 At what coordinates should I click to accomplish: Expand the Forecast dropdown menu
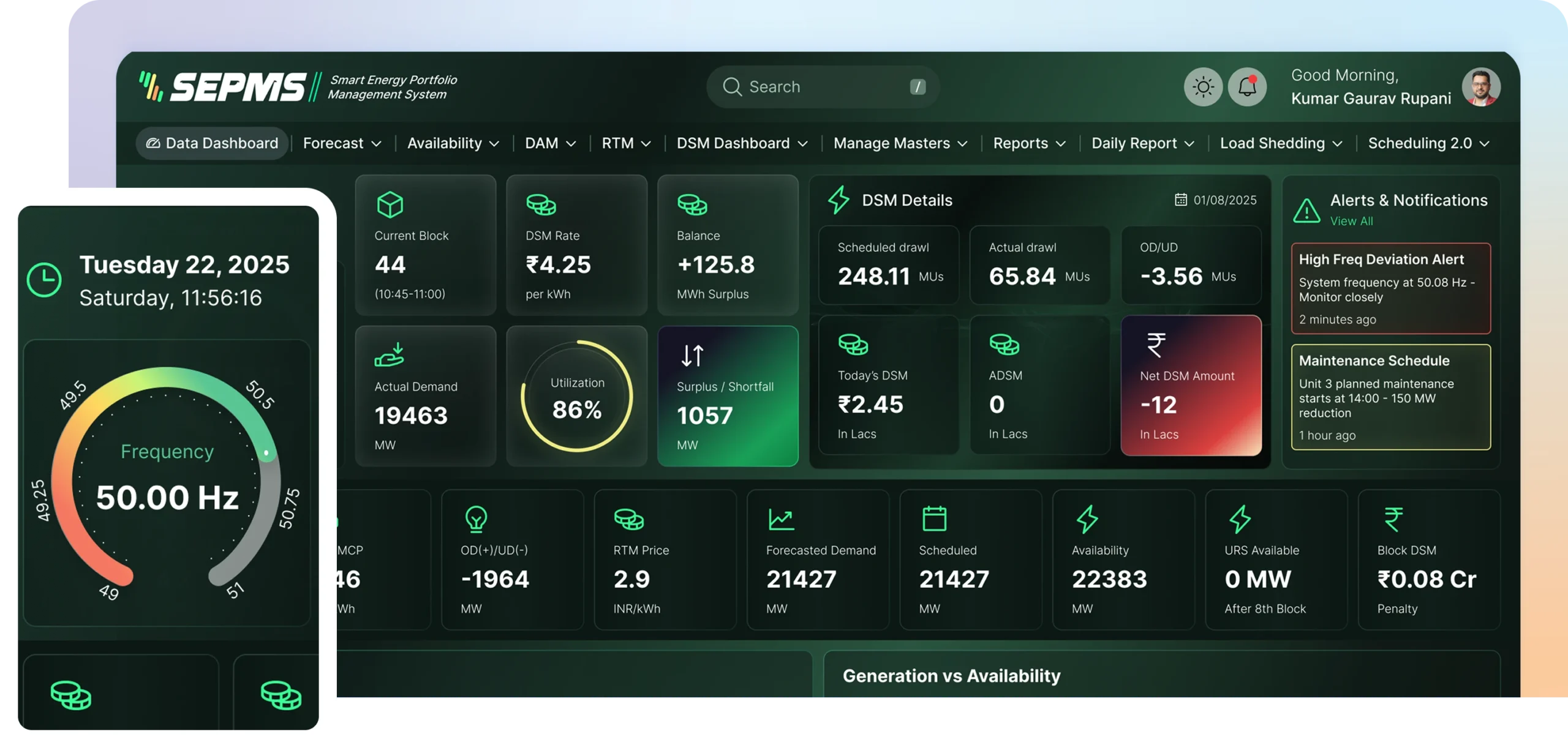(342, 143)
